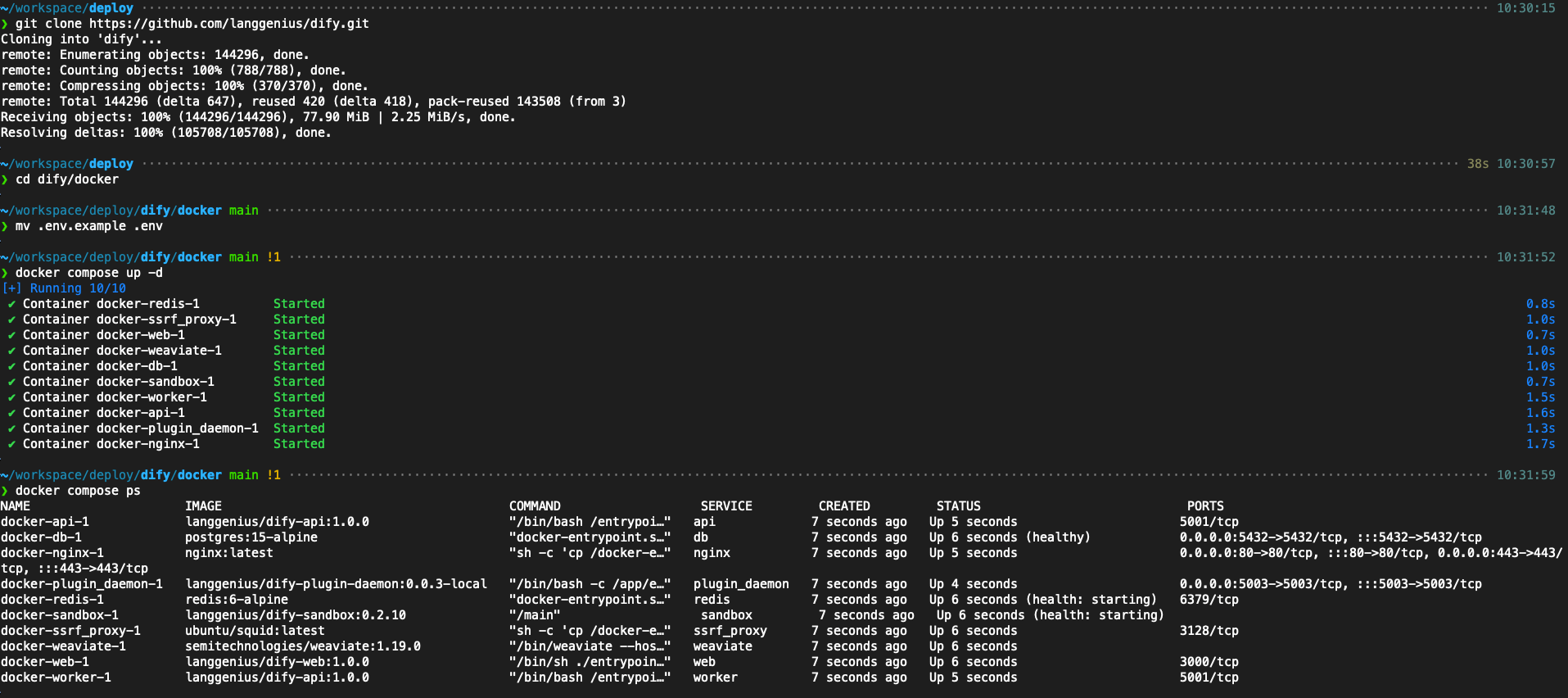Click 'Started' status for docker-ssrf_proxy-1 container
1568x698 pixels.
(x=299, y=320)
